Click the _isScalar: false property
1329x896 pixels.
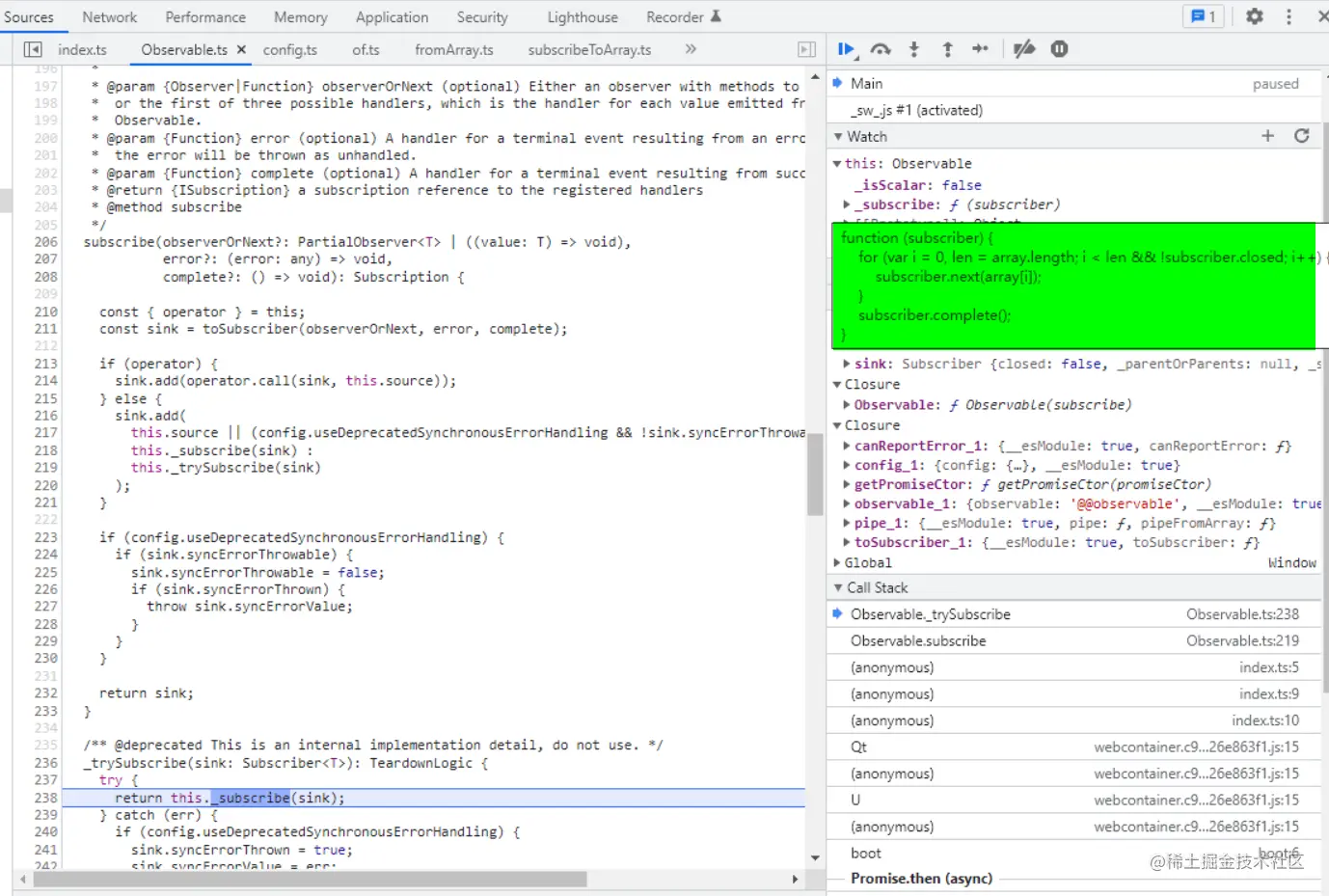pyautogui.click(x=916, y=185)
